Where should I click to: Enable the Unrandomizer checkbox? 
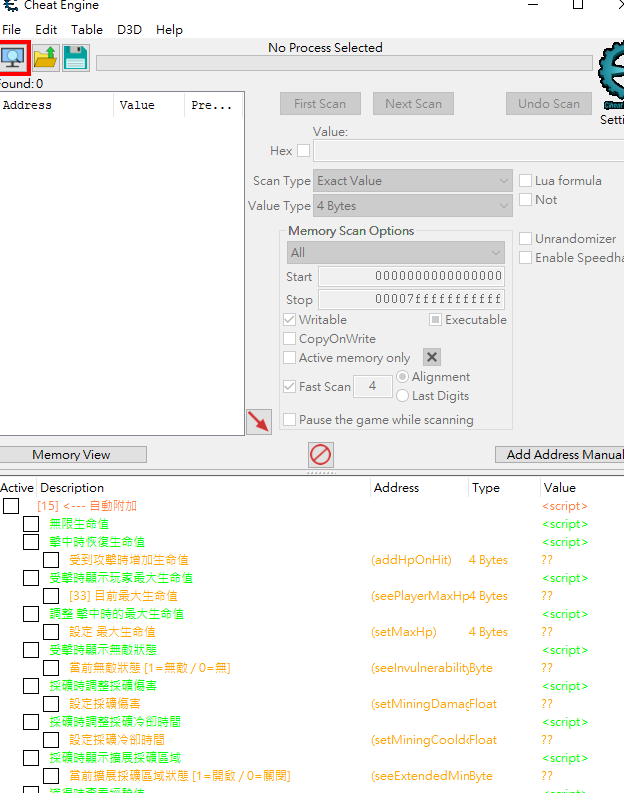coord(526,239)
